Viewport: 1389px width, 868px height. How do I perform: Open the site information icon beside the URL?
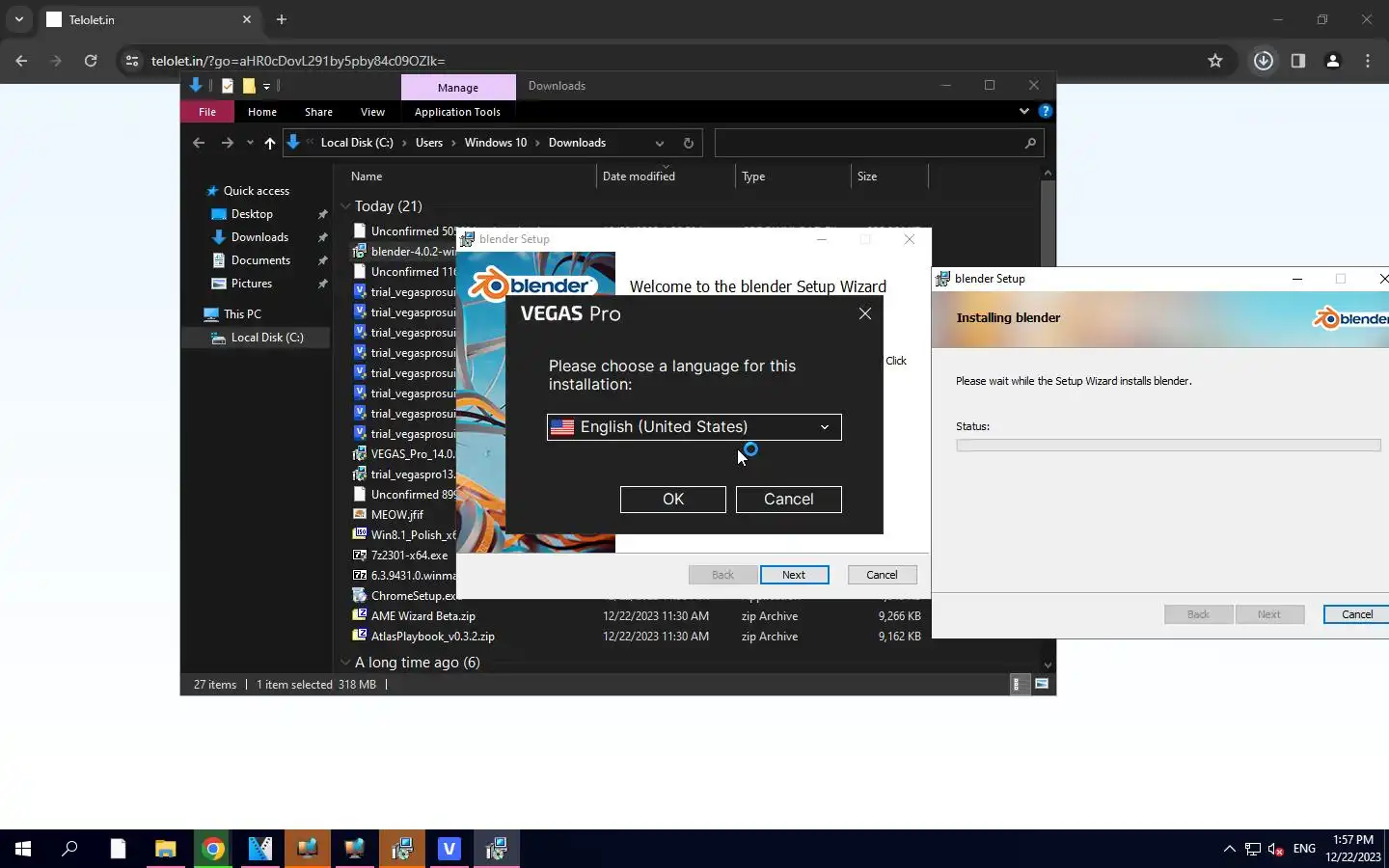coord(132,61)
